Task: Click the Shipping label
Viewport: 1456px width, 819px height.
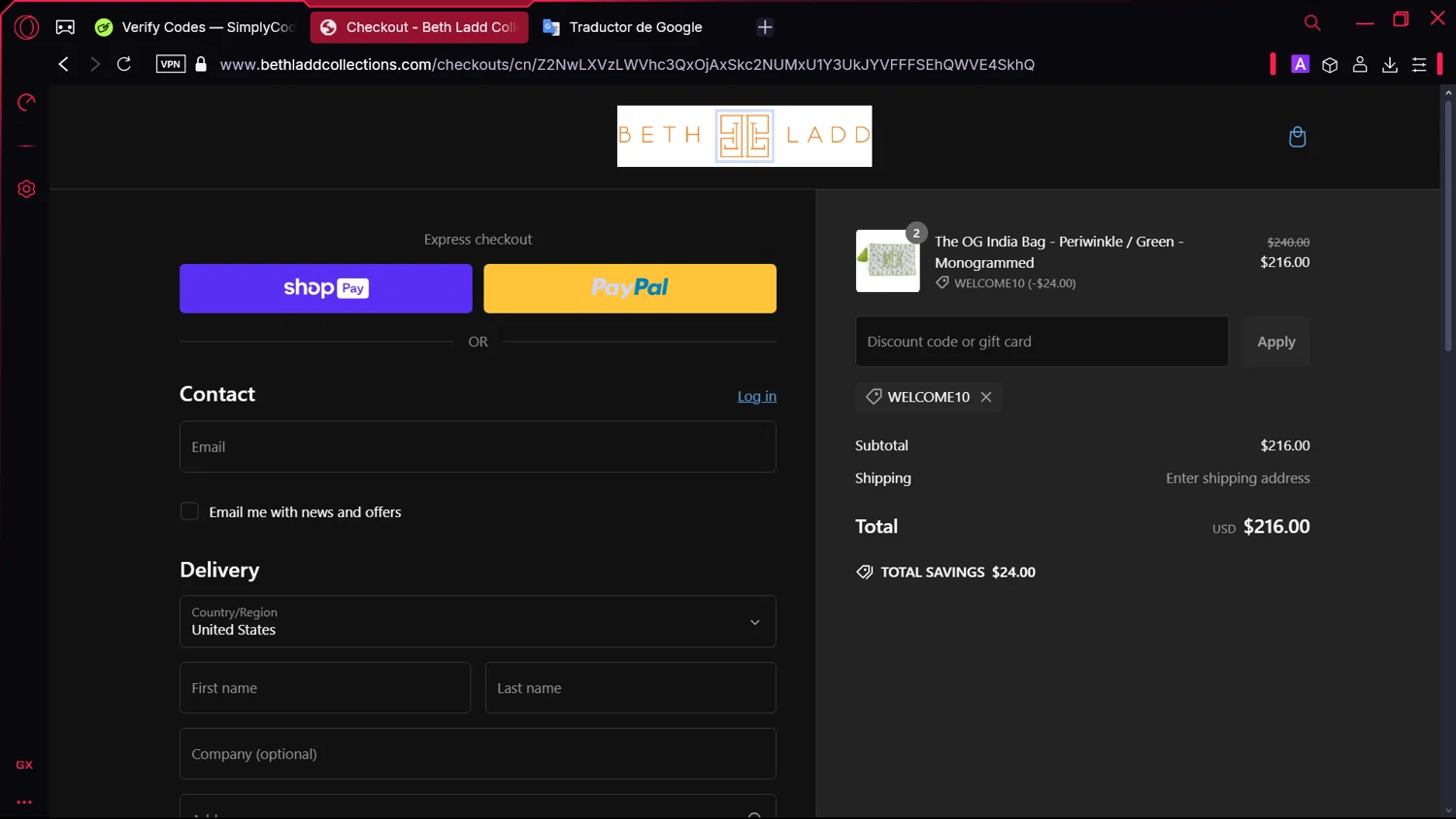Action: pos(883,478)
